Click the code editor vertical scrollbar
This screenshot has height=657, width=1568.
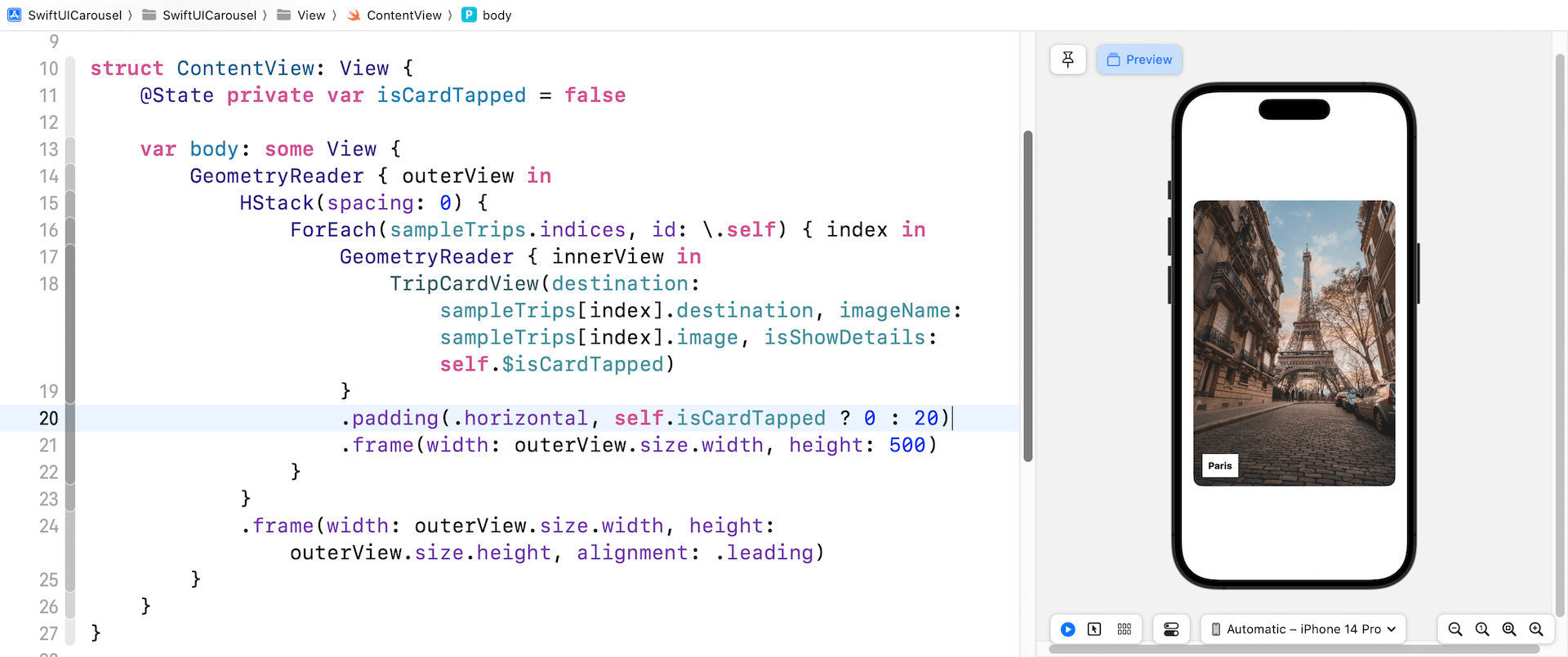1028,295
